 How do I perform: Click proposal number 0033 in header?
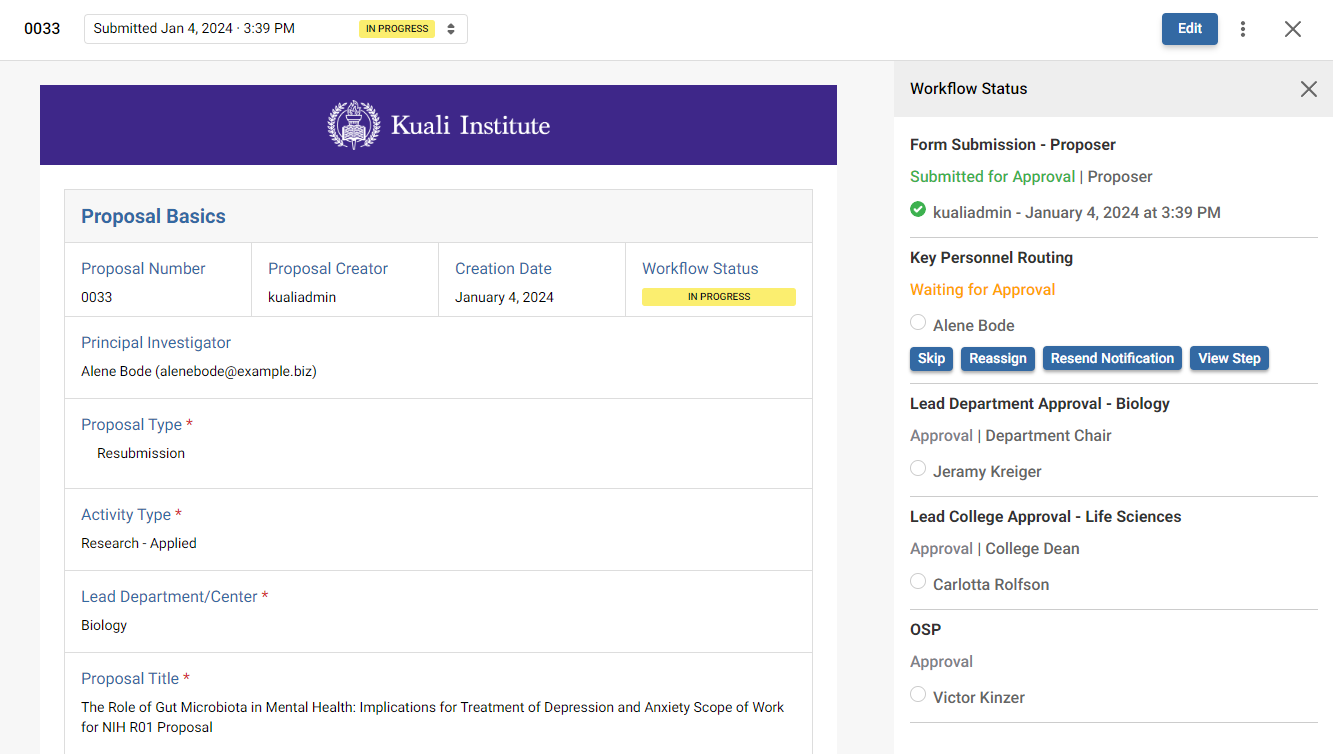click(x=42, y=29)
